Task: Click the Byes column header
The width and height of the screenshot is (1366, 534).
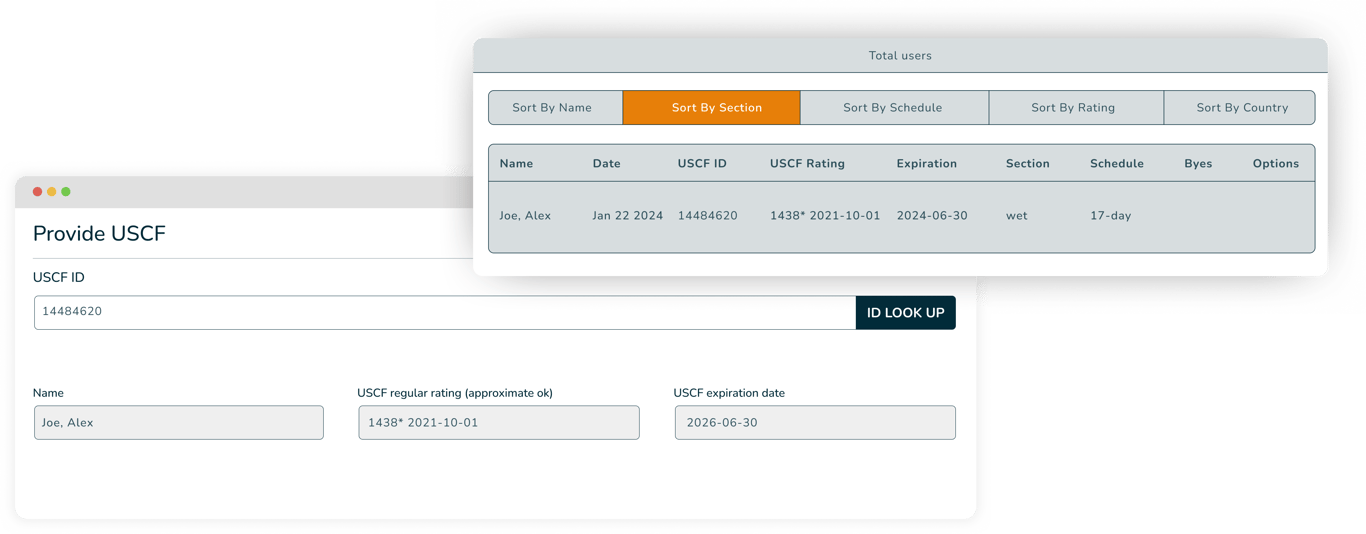Action: tap(1198, 164)
